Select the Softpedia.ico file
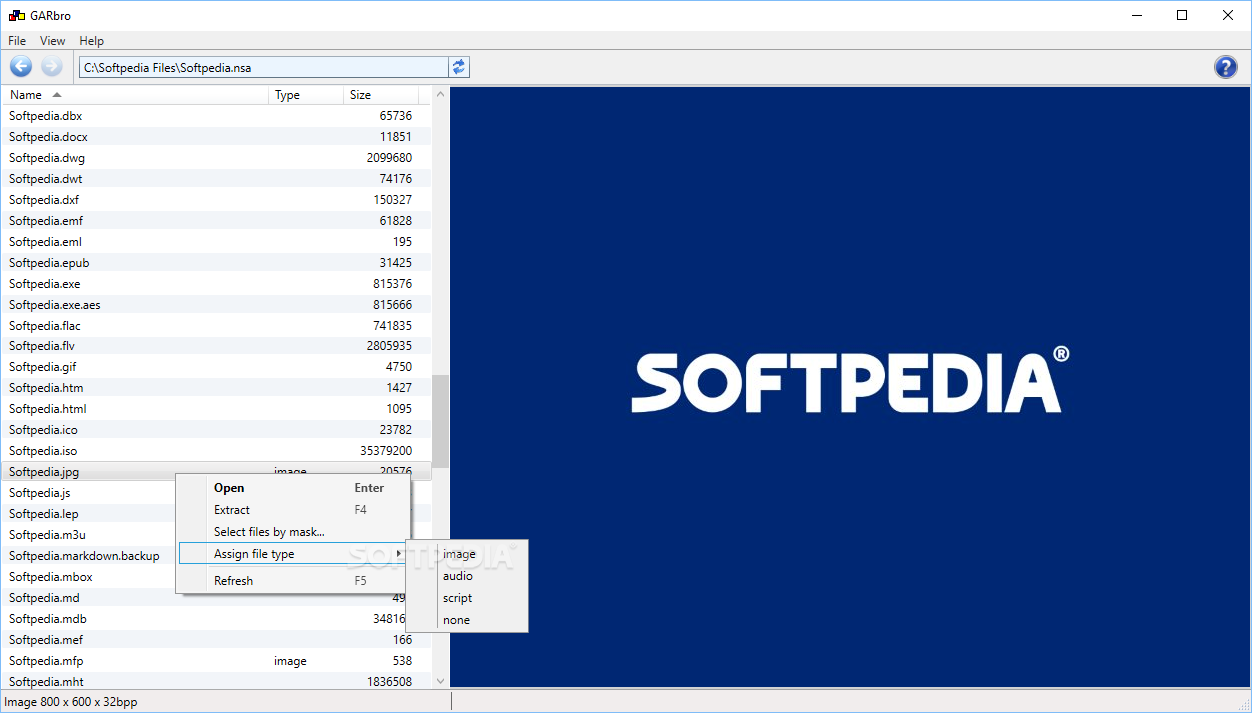 click(217, 430)
